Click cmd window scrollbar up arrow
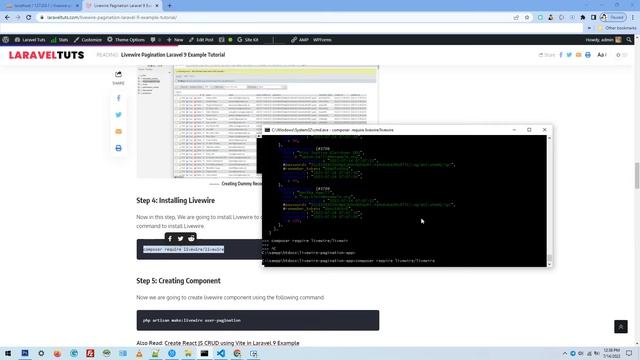Screen dimensions: 640x360 (549, 138)
